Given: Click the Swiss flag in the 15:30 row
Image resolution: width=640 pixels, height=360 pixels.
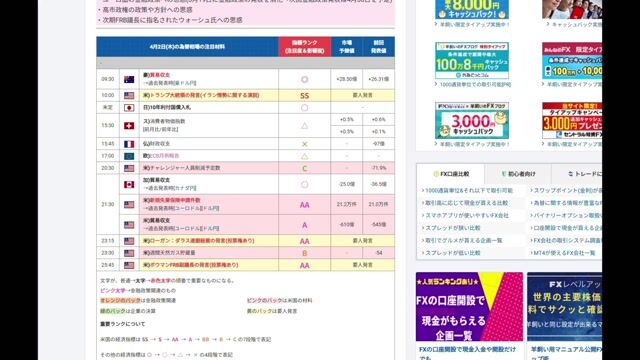Looking at the screenshot, I should coord(129,126).
